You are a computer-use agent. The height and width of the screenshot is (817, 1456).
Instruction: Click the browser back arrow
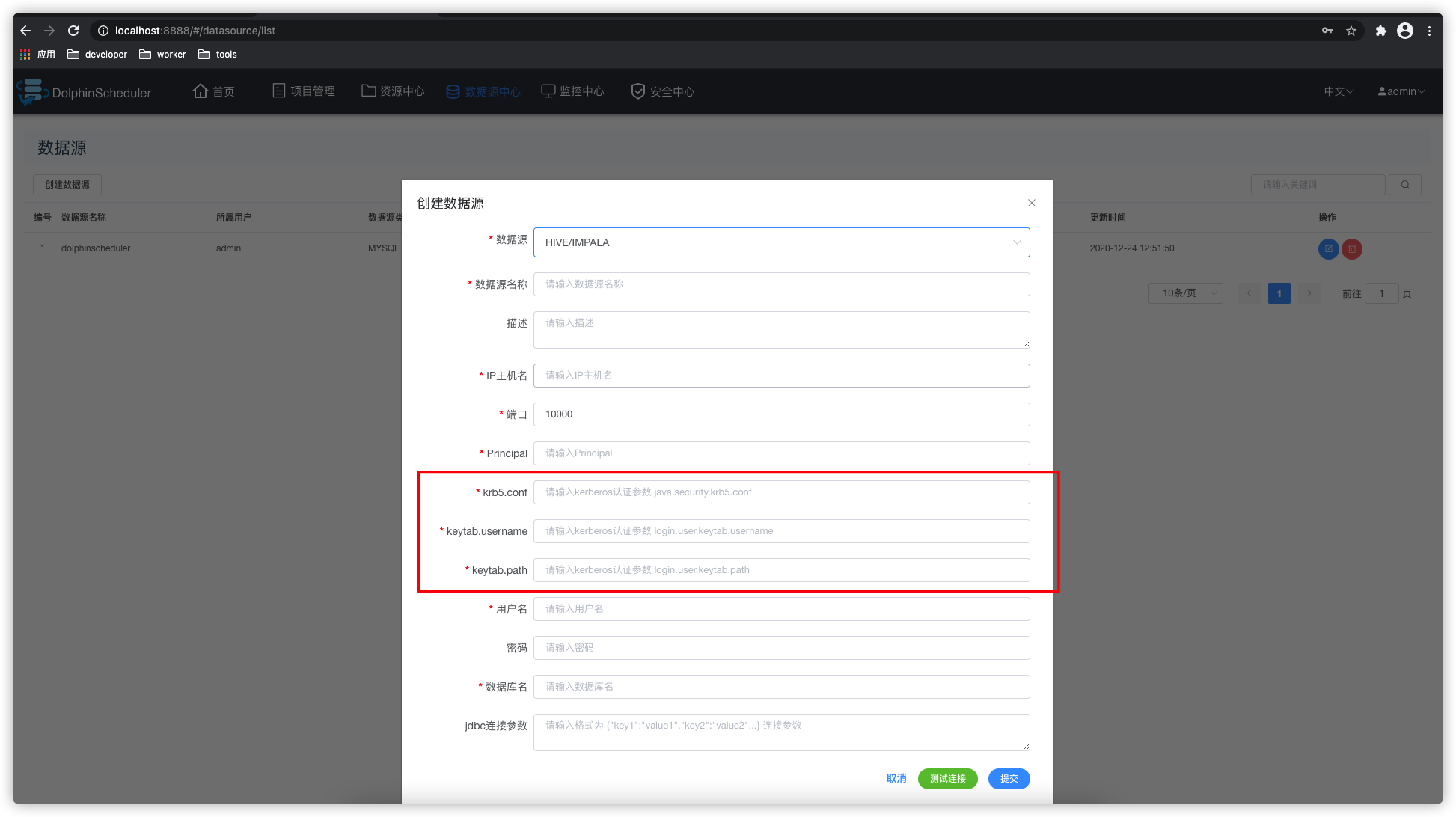[25, 31]
